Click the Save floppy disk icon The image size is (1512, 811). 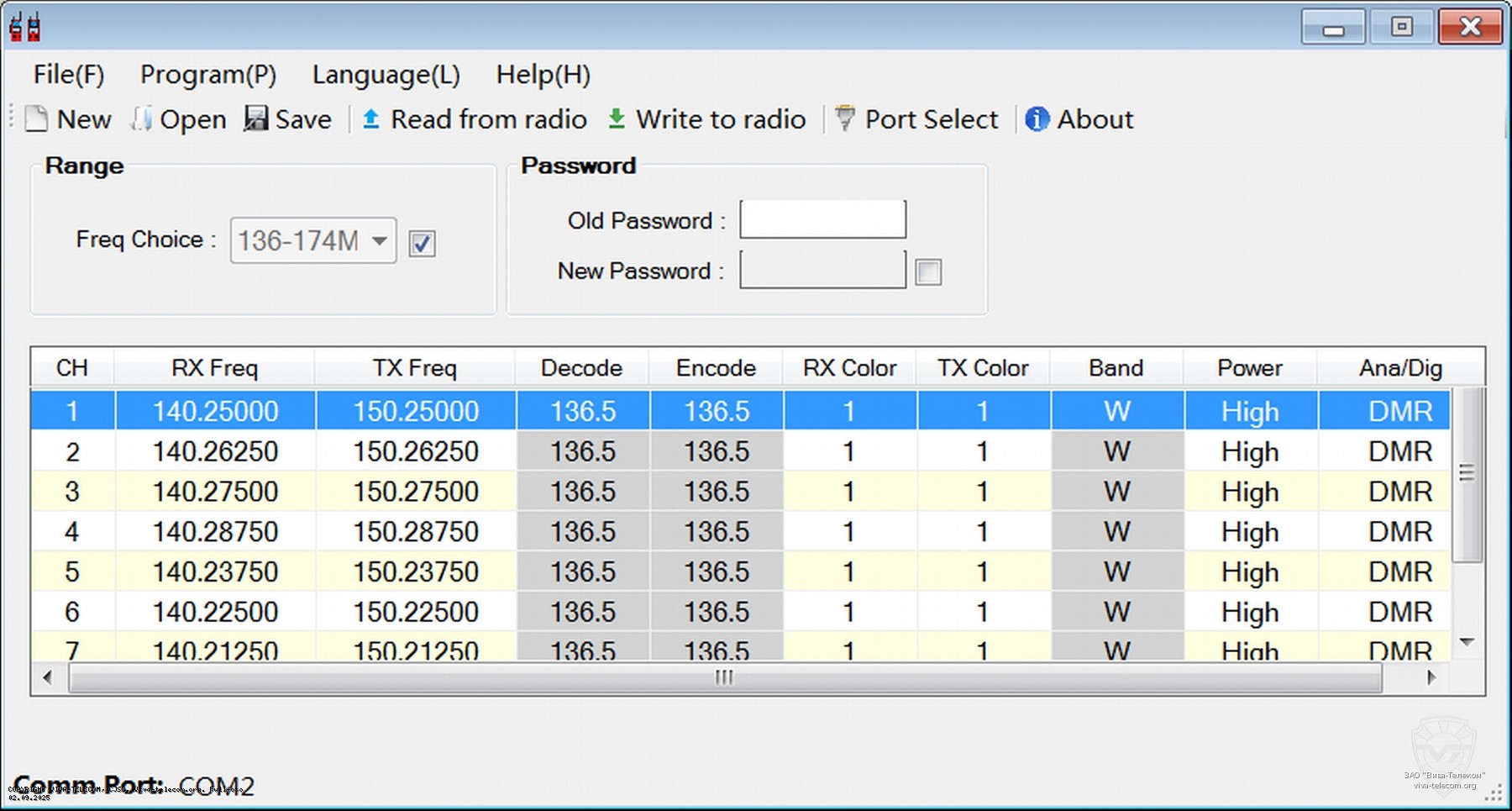point(255,119)
